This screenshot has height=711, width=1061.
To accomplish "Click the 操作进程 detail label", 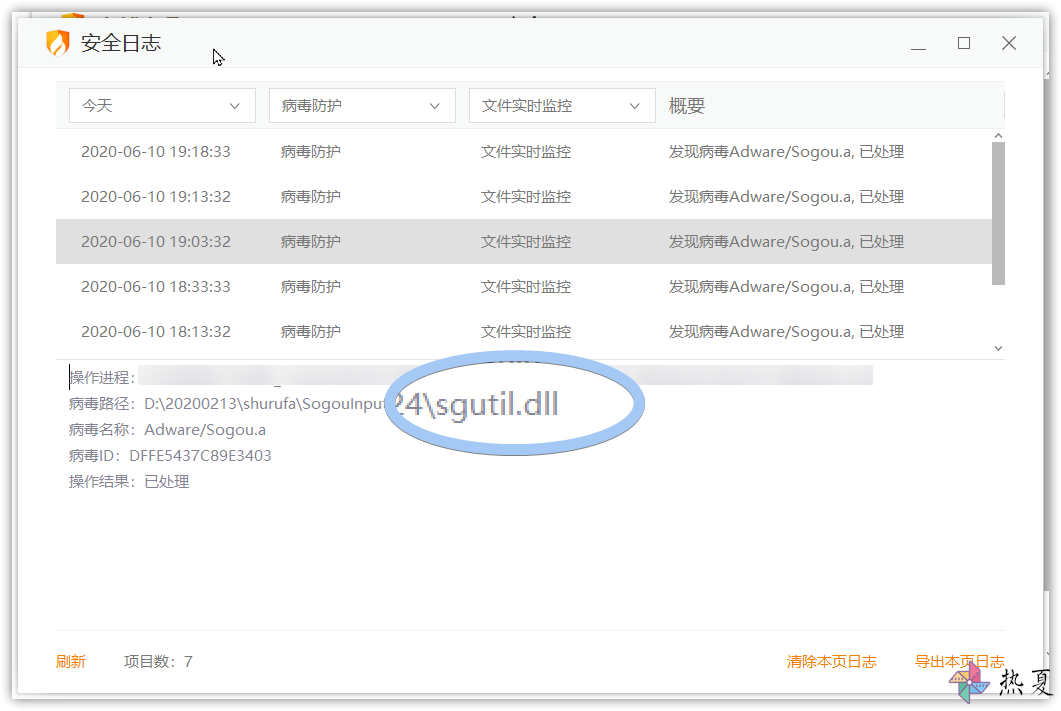I will (x=101, y=377).
